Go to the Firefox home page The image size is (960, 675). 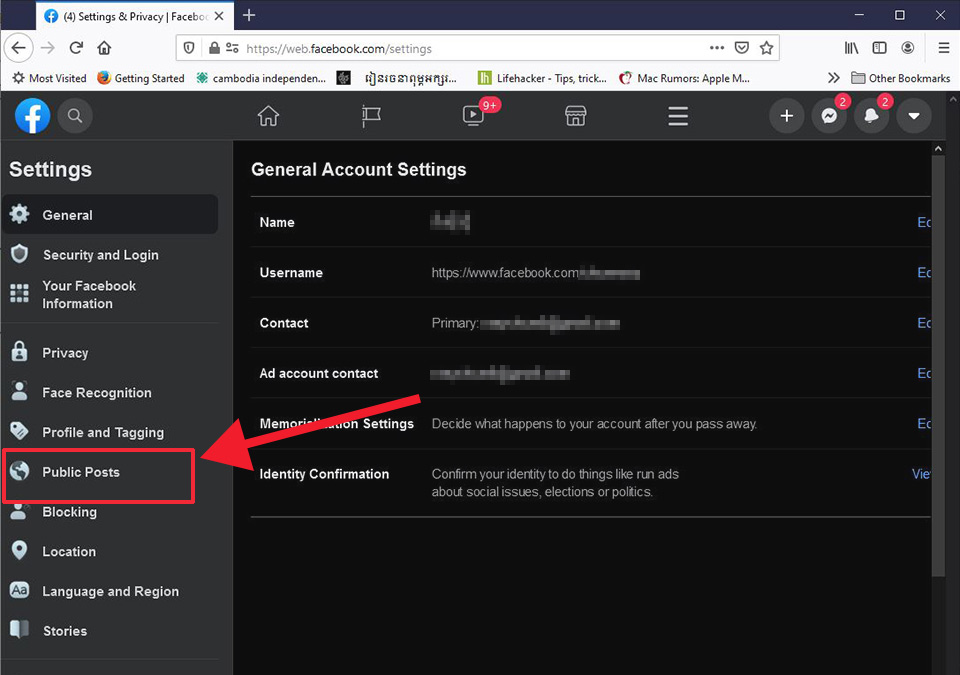click(x=105, y=48)
